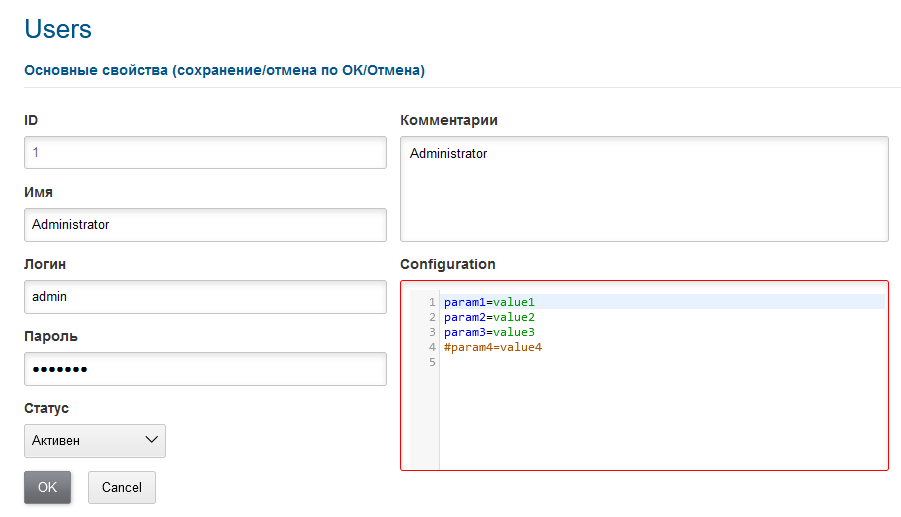
Task: Click the Основные свойства section header
Action: coord(225,71)
